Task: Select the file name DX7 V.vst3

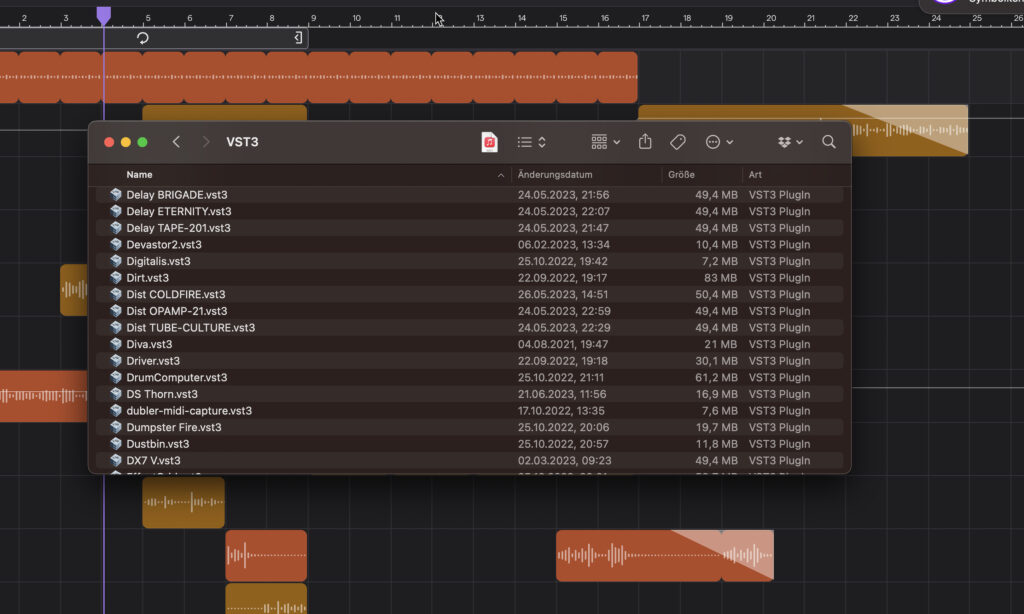Action: (153, 460)
